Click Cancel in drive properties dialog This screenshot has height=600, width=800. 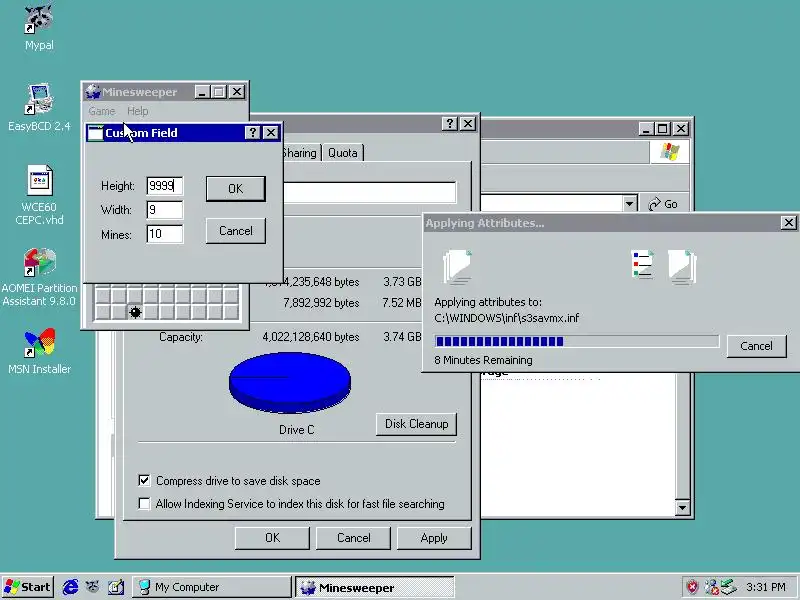[354, 538]
